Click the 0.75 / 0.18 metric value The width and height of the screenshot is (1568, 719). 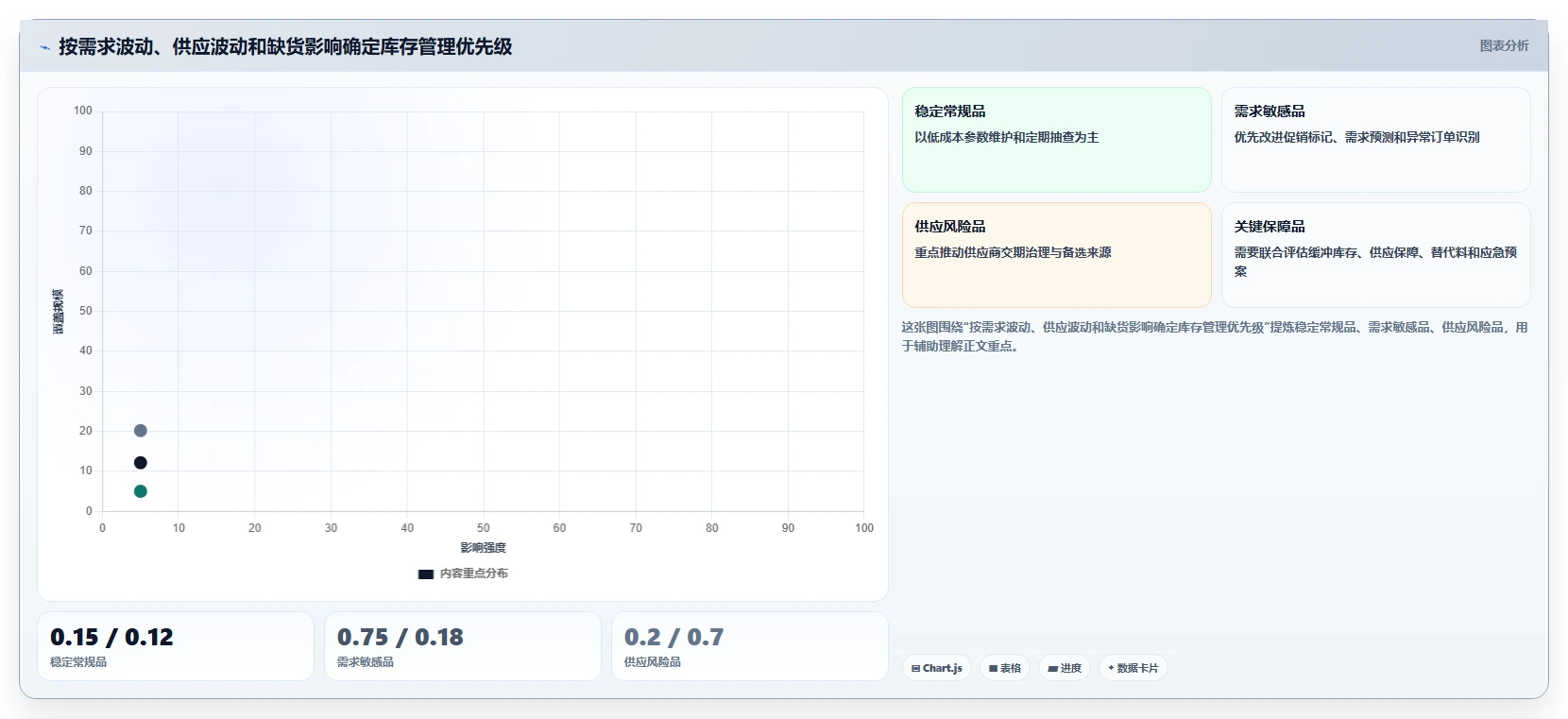[401, 638]
